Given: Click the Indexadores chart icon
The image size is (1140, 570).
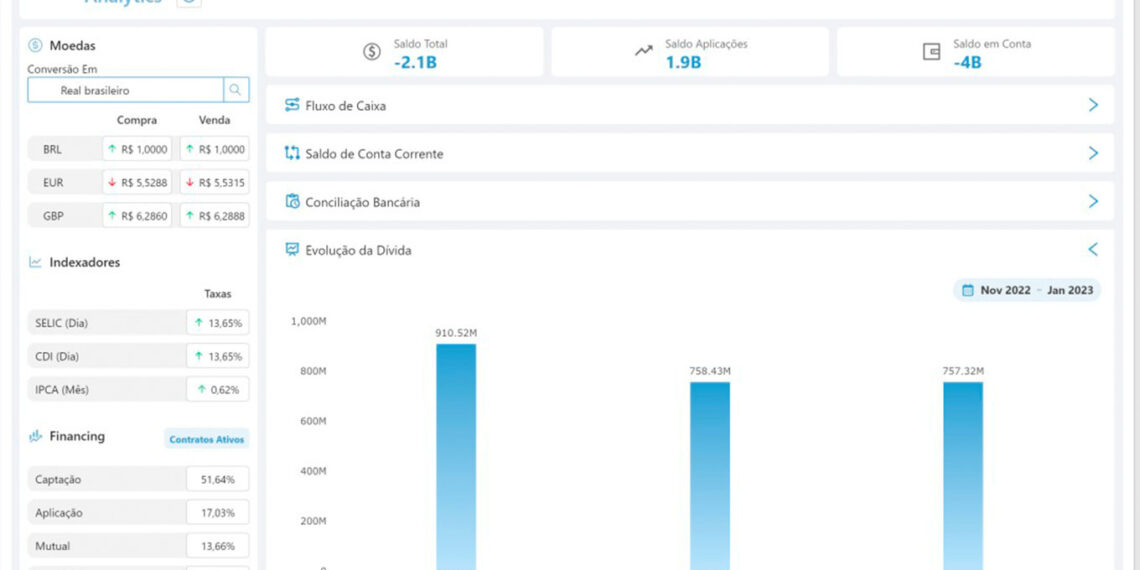Looking at the screenshot, I should click(x=35, y=262).
